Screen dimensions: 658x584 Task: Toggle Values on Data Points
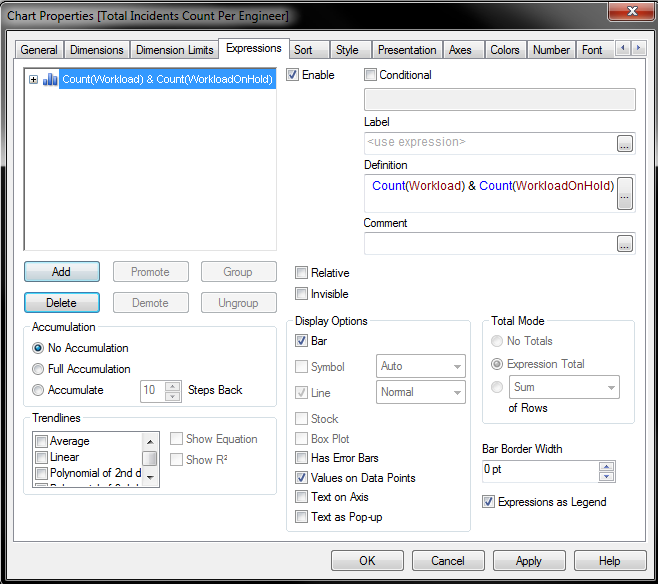(301, 477)
